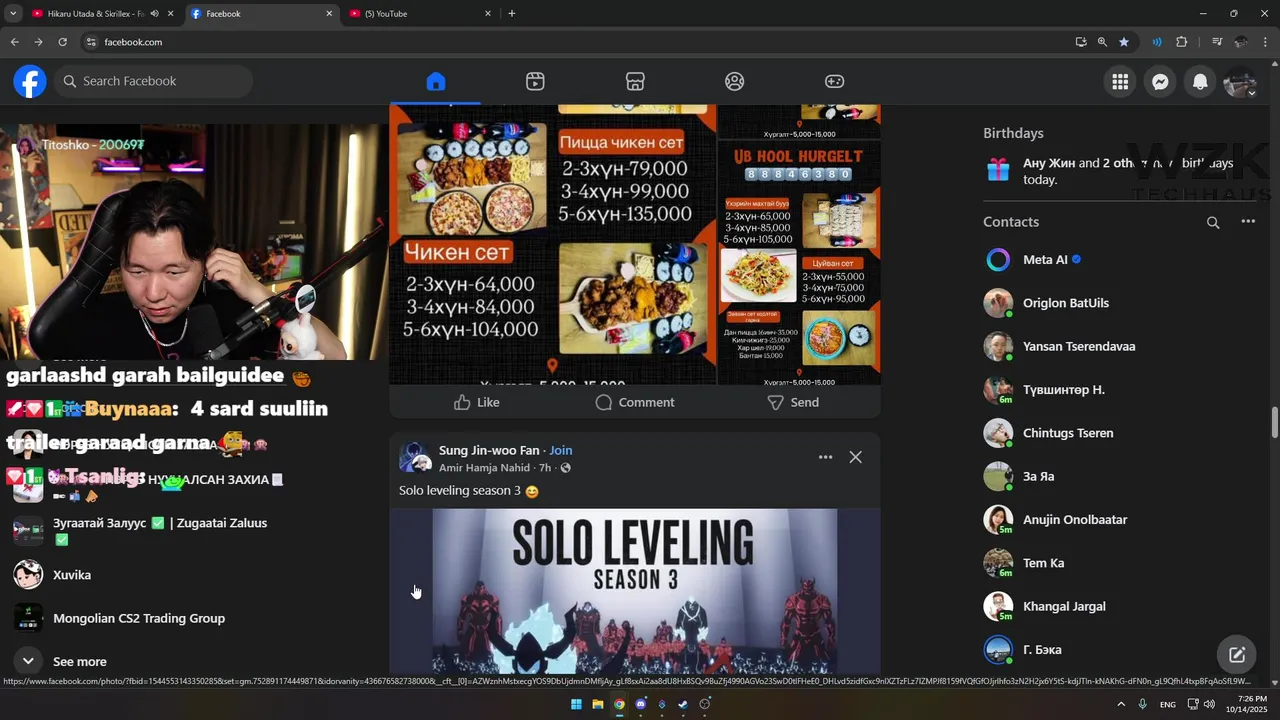Toggle the bookmark star for this page
This screenshot has height=720, width=1280.
pos(1124,42)
